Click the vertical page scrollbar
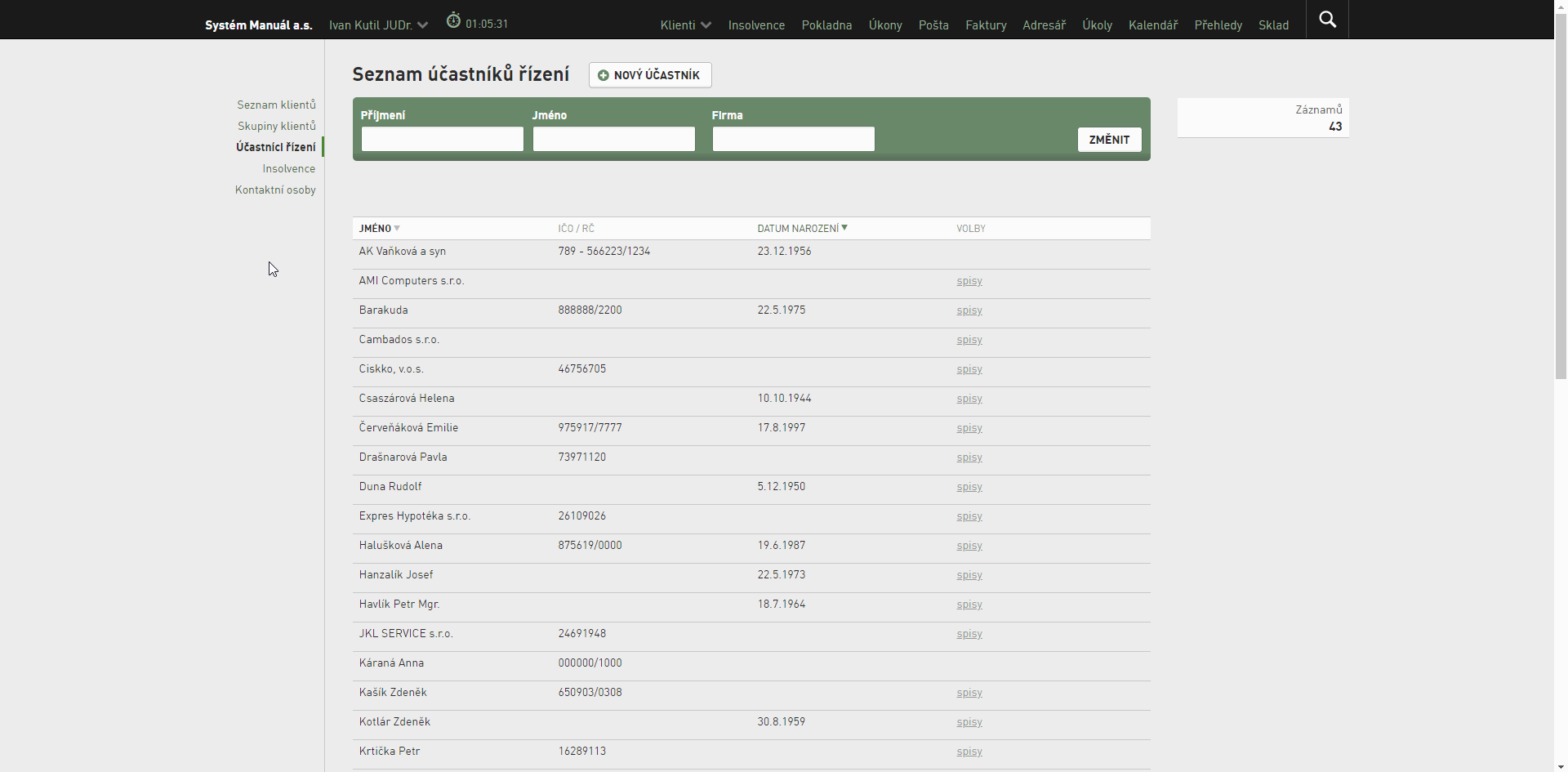Image resolution: width=1568 pixels, height=772 pixels. point(1561,196)
